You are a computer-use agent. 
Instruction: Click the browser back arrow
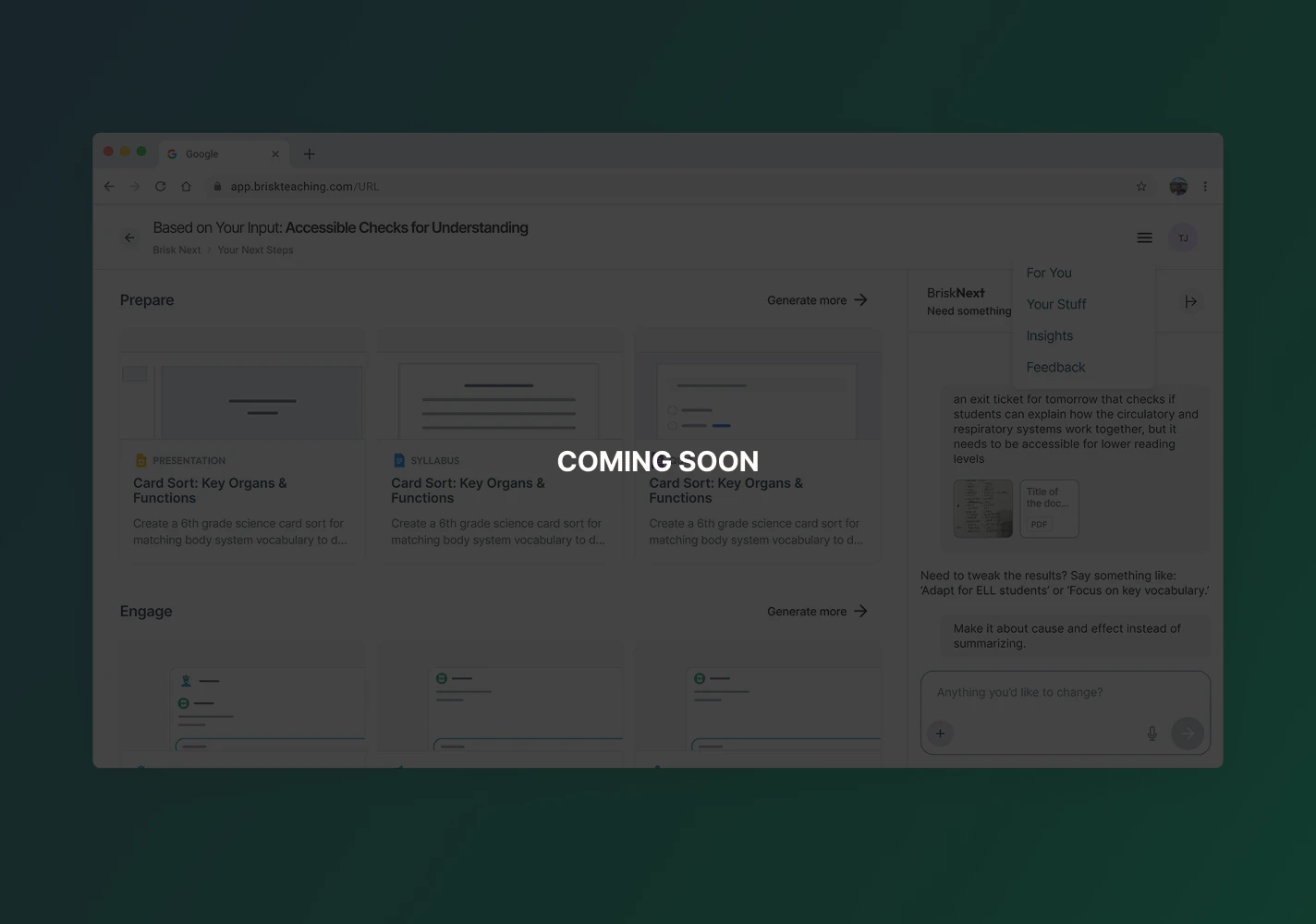click(x=109, y=187)
